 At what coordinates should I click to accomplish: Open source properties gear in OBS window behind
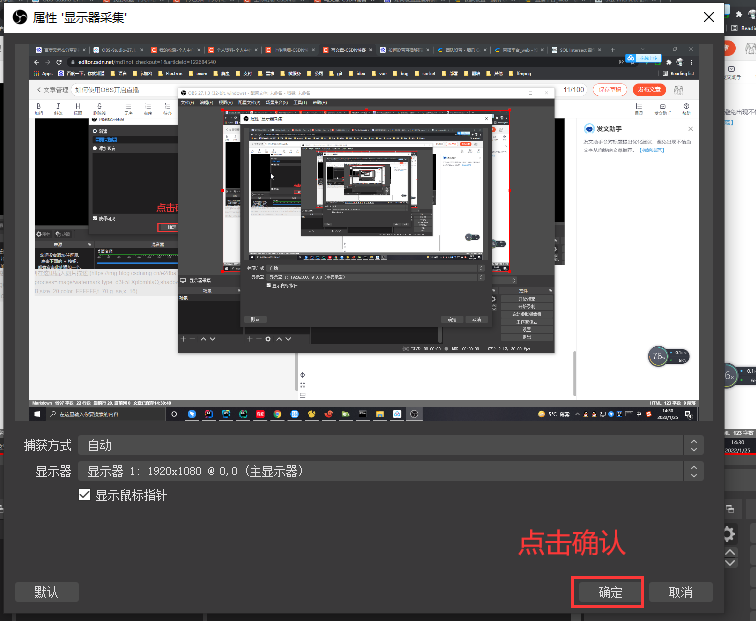[x=729, y=534]
